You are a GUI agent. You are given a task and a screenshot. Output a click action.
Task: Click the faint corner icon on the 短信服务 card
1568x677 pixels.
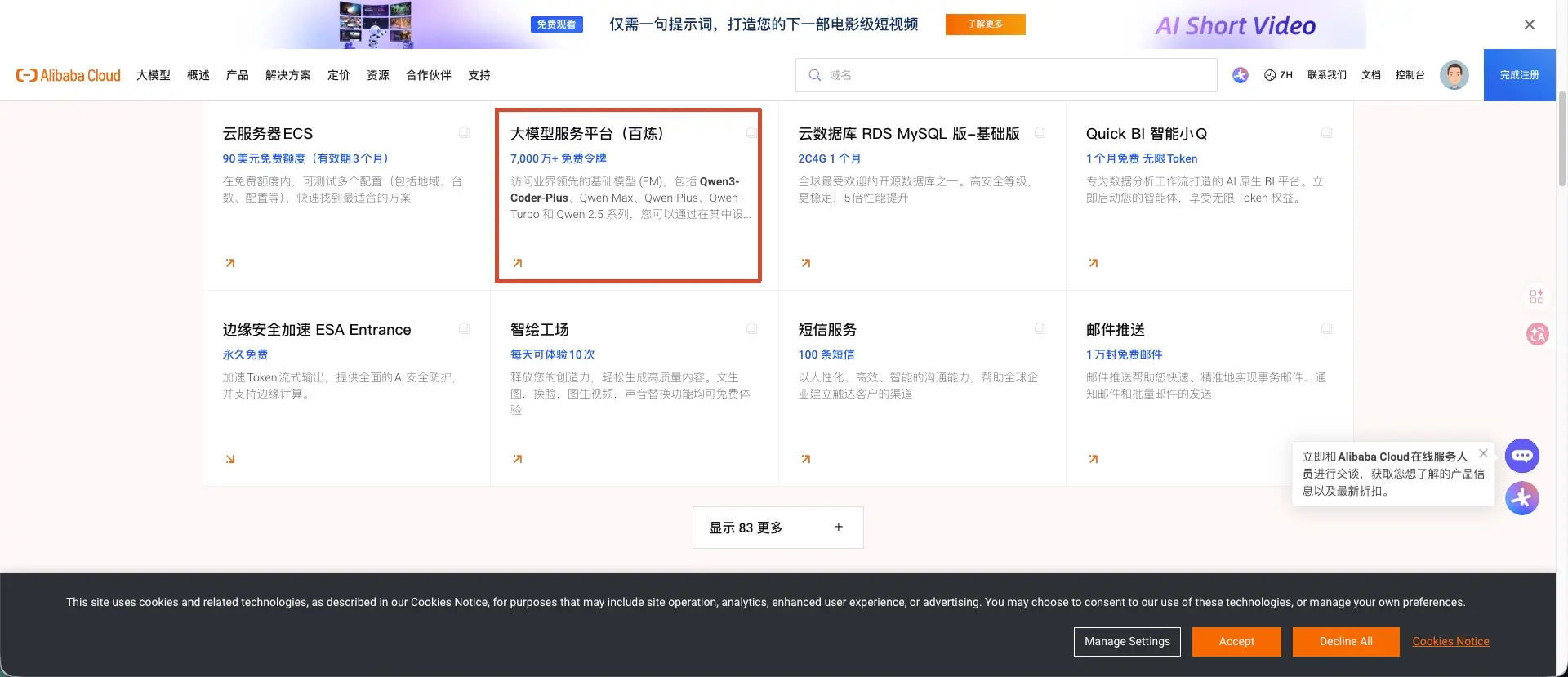pyautogui.click(x=1040, y=328)
